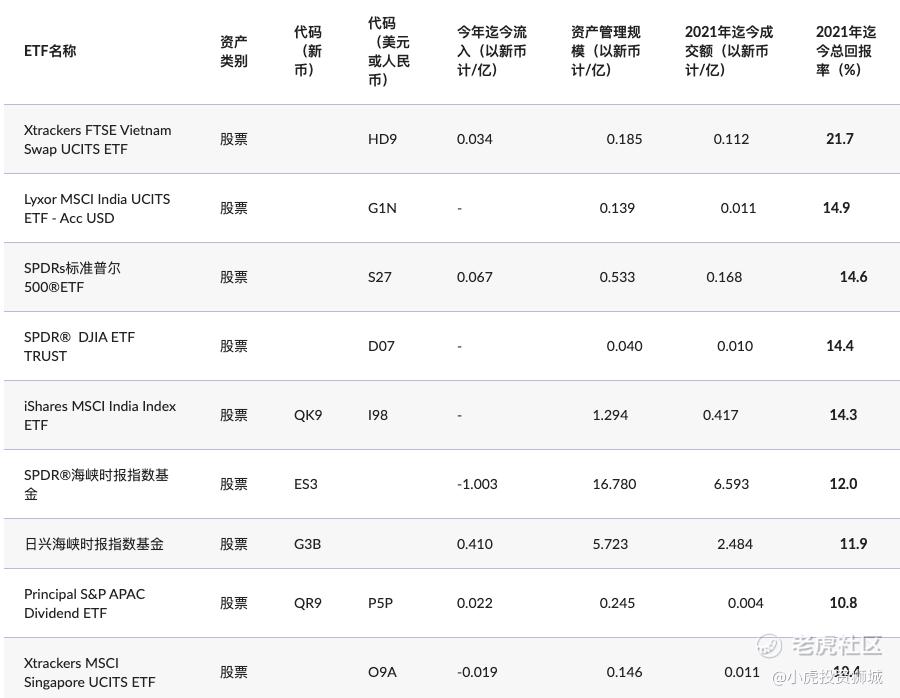900x698 pixels.
Task: Click the 2021年迄今成交额 column header
Action: [729, 51]
